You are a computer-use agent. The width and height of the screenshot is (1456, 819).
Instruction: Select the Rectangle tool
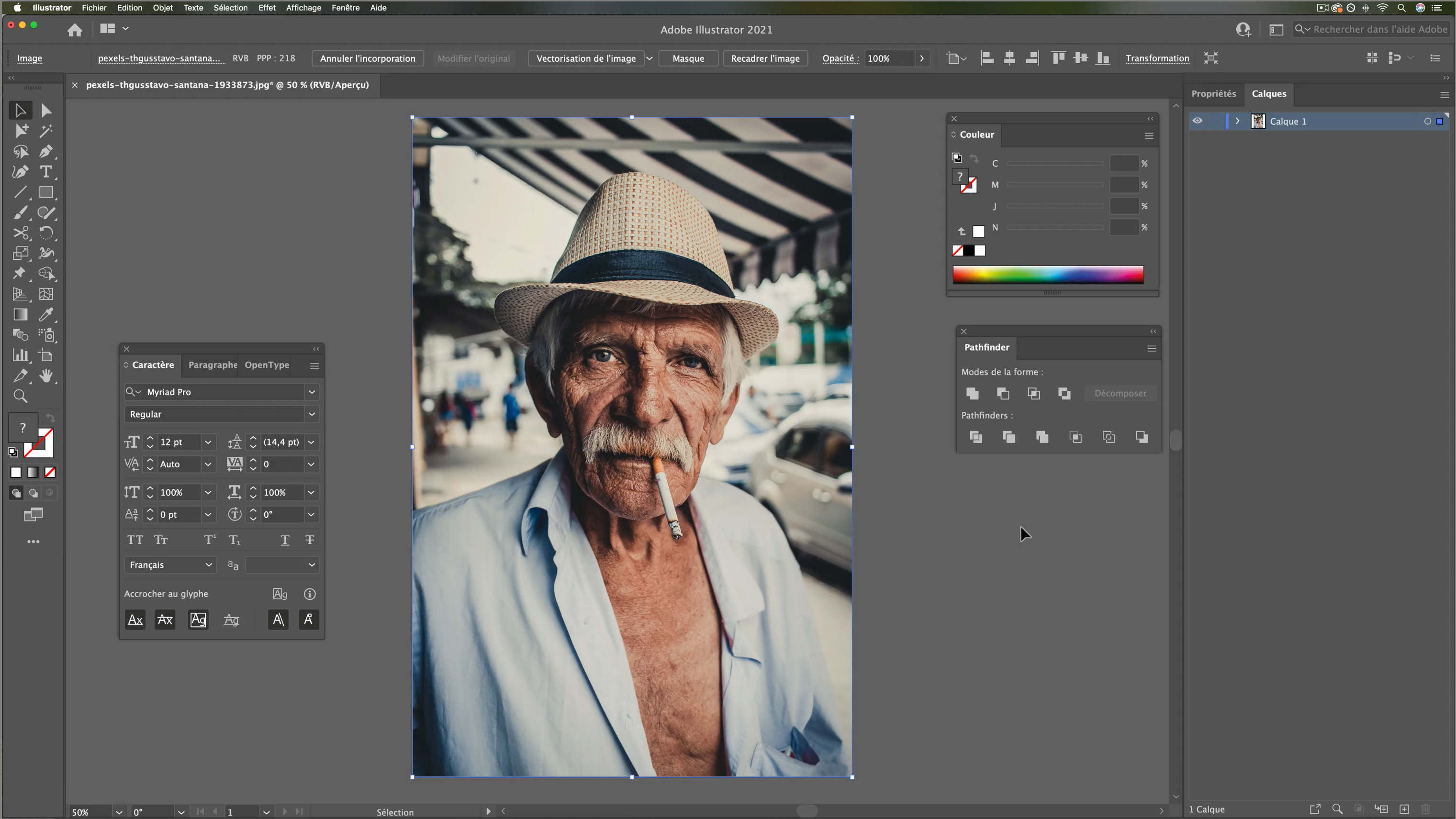click(45, 192)
